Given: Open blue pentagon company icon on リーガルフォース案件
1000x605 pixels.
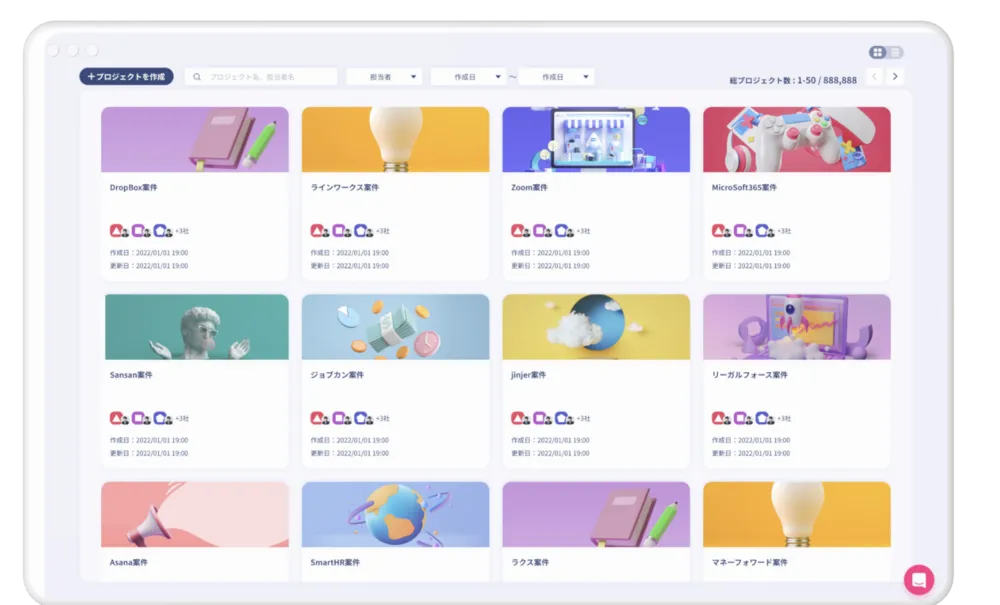Looking at the screenshot, I should [762, 418].
